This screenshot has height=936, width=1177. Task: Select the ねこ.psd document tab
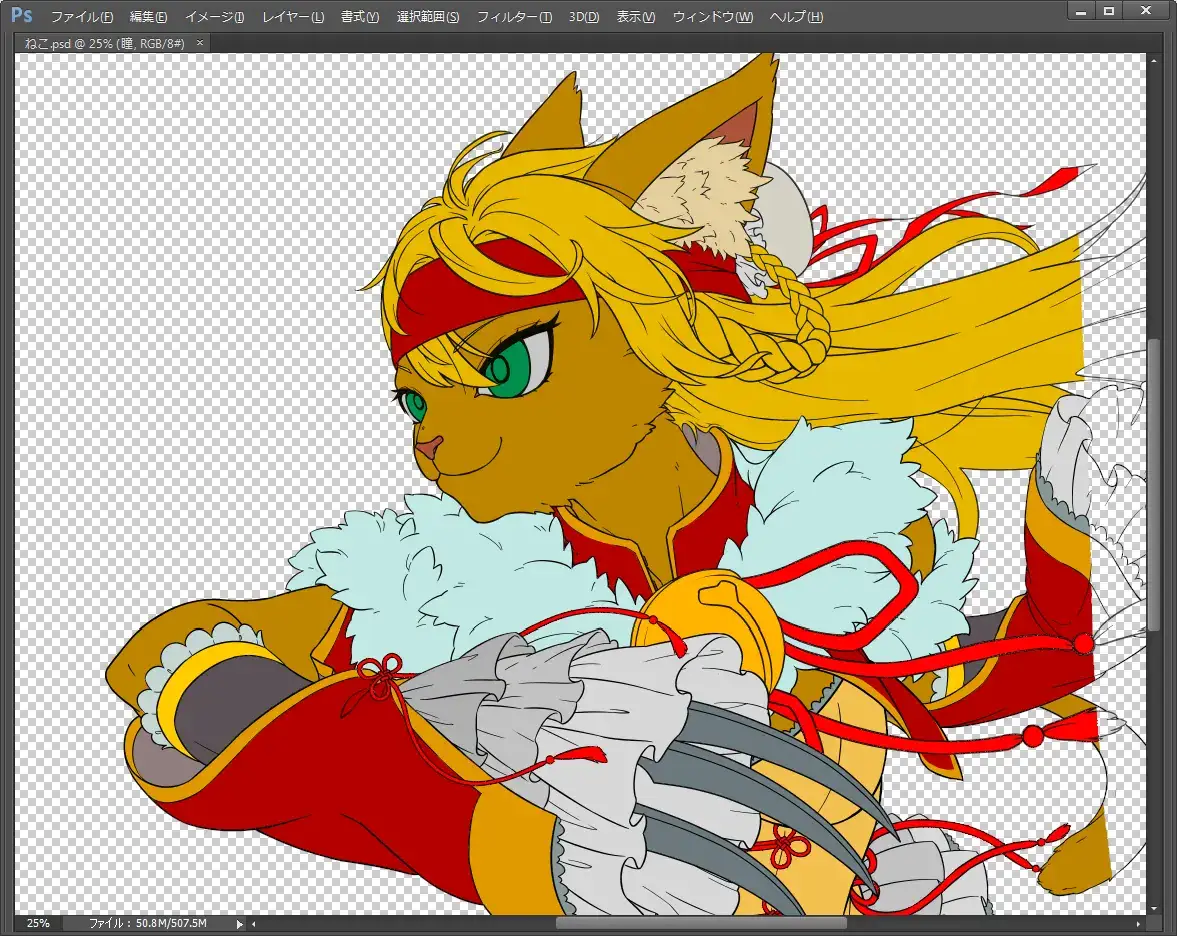[105, 43]
